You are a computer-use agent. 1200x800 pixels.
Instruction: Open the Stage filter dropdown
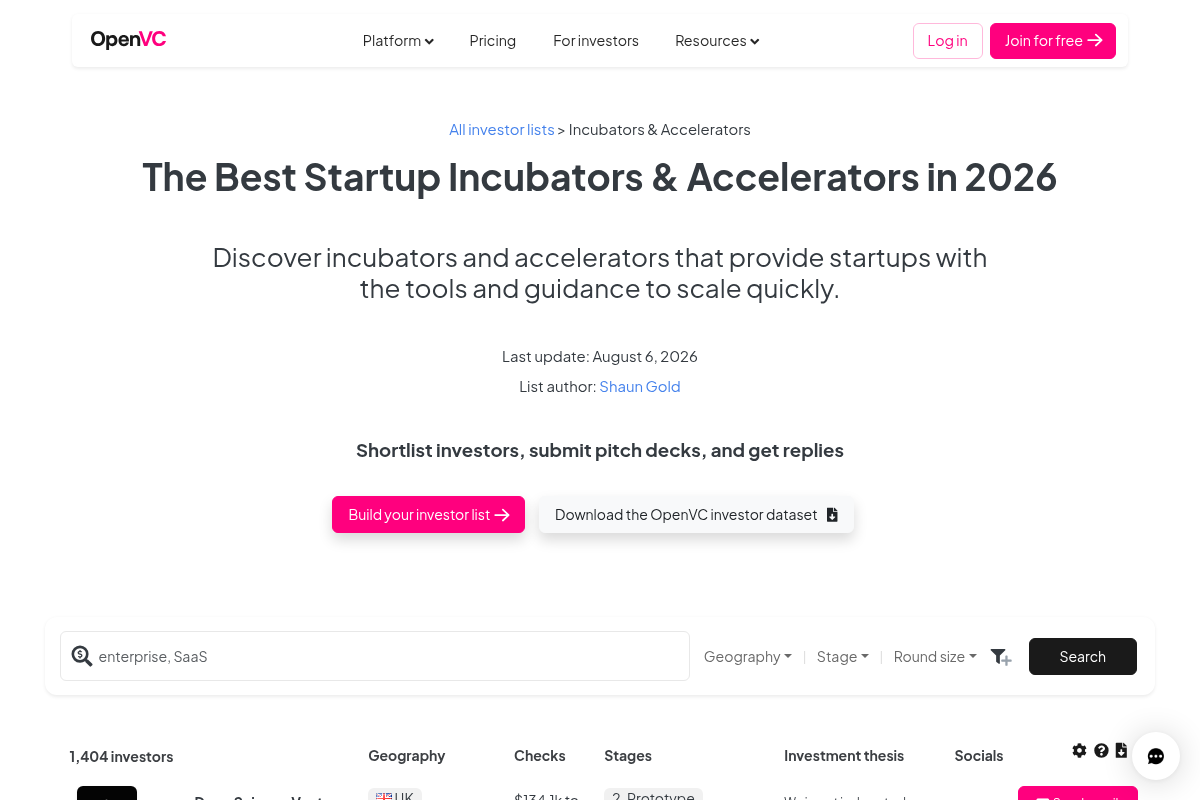click(842, 657)
